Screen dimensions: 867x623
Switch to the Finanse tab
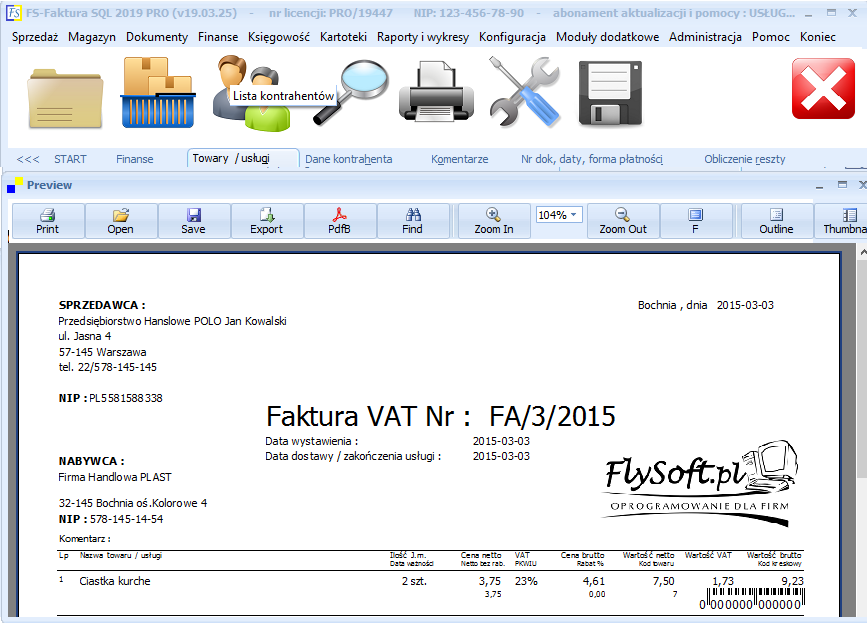[x=134, y=159]
